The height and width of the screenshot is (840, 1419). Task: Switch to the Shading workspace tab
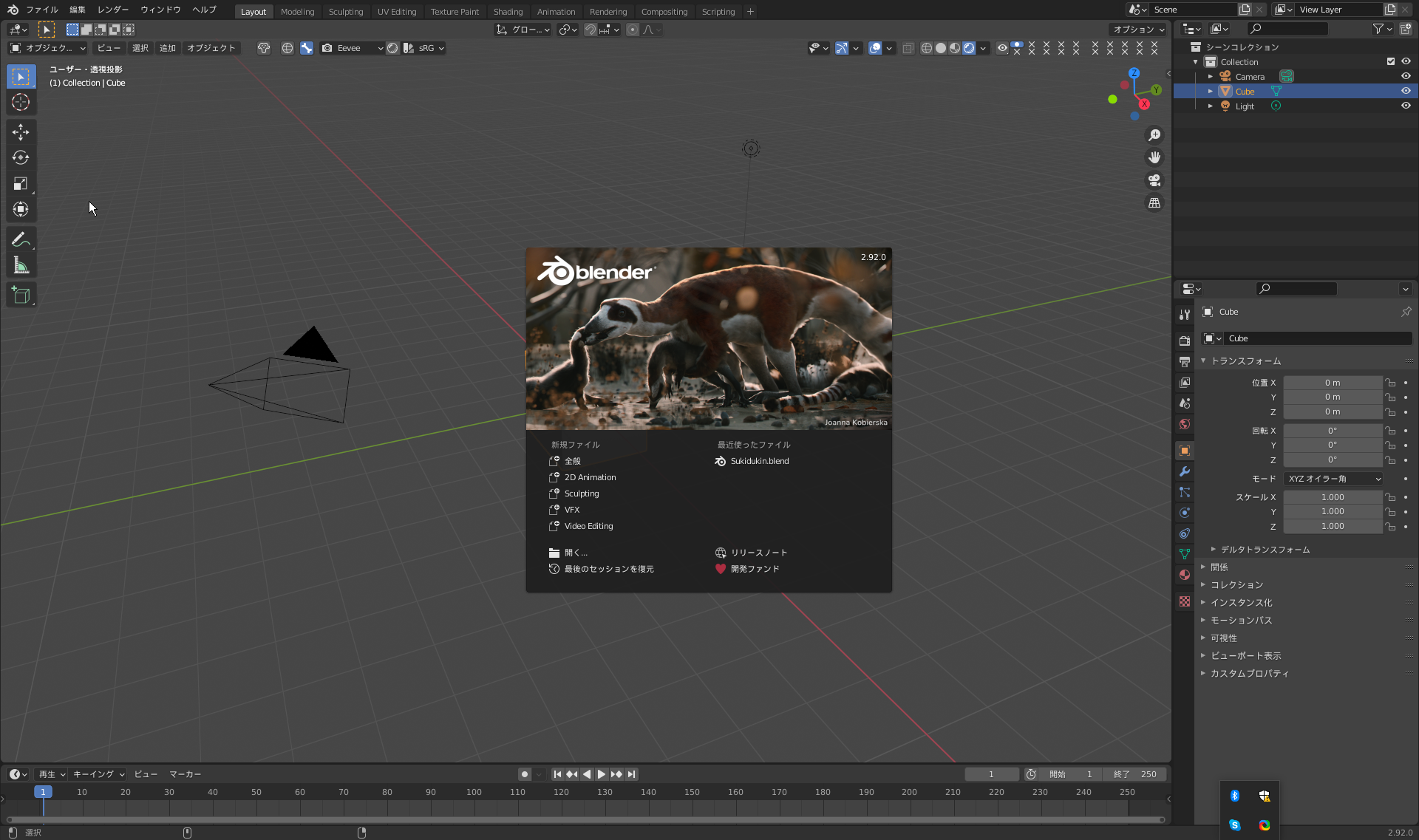(508, 11)
